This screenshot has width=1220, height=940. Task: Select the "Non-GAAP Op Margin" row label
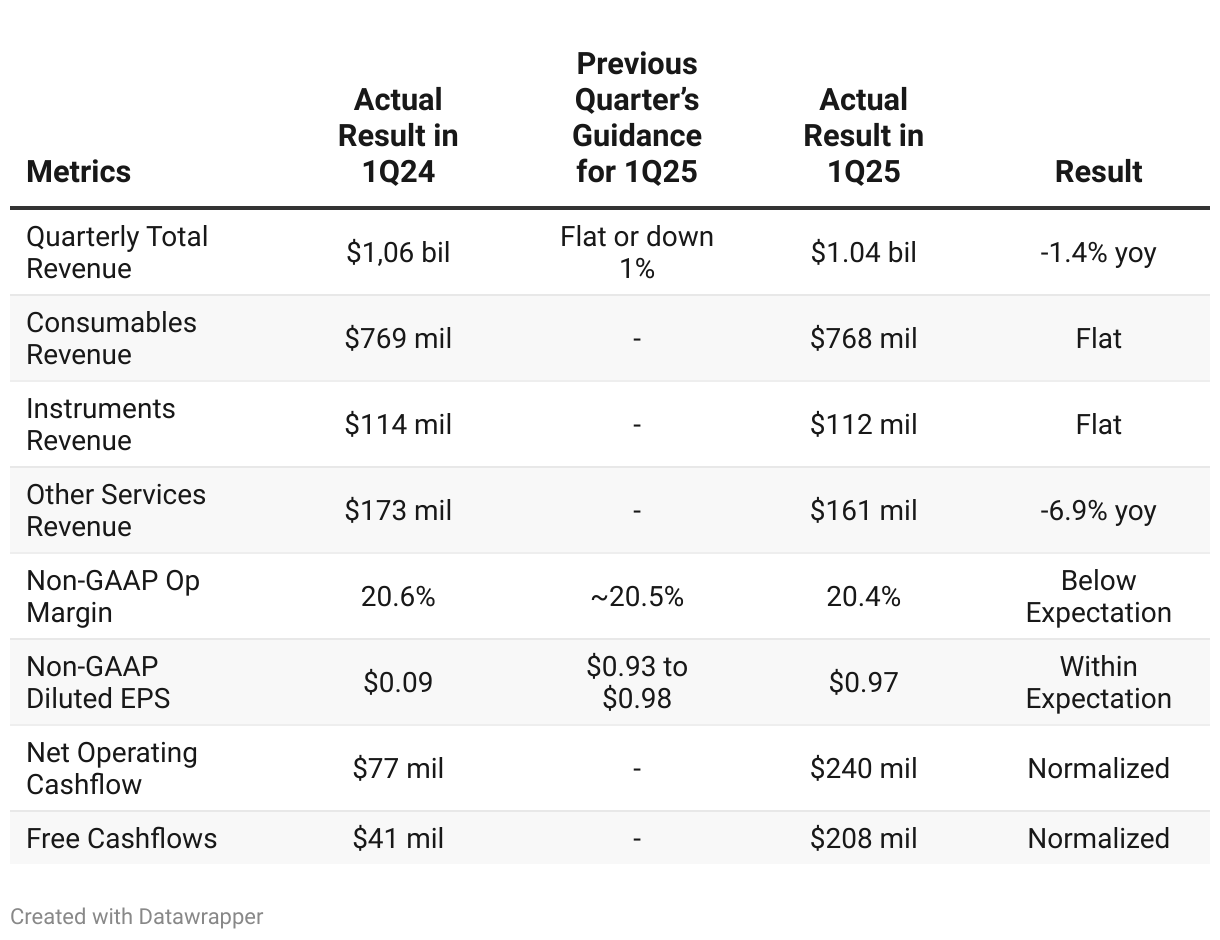pos(113,596)
